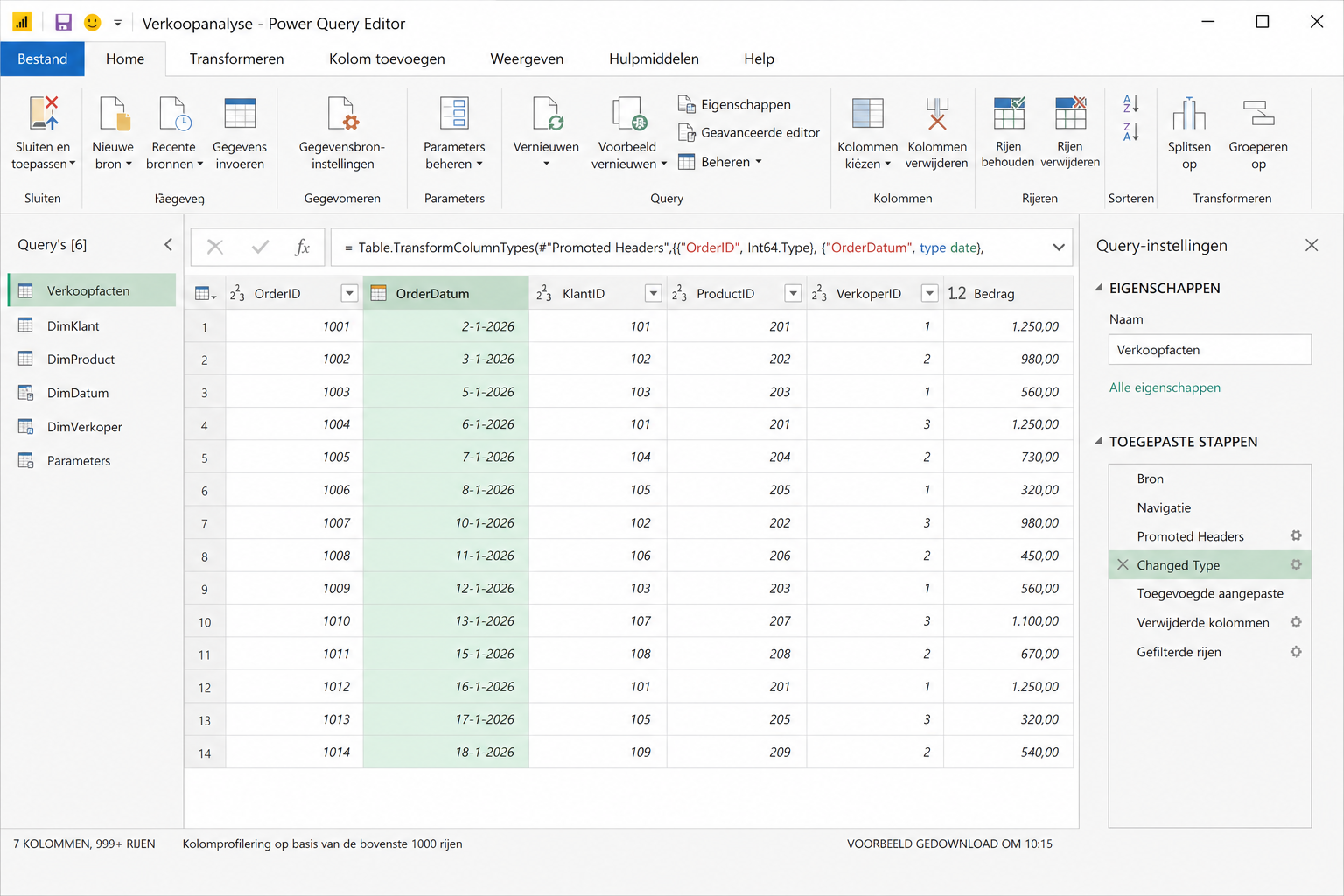This screenshot has height=896, width=1344.
Task: Click the Rijen behouden icon
Action: [x=1008, y=114]
